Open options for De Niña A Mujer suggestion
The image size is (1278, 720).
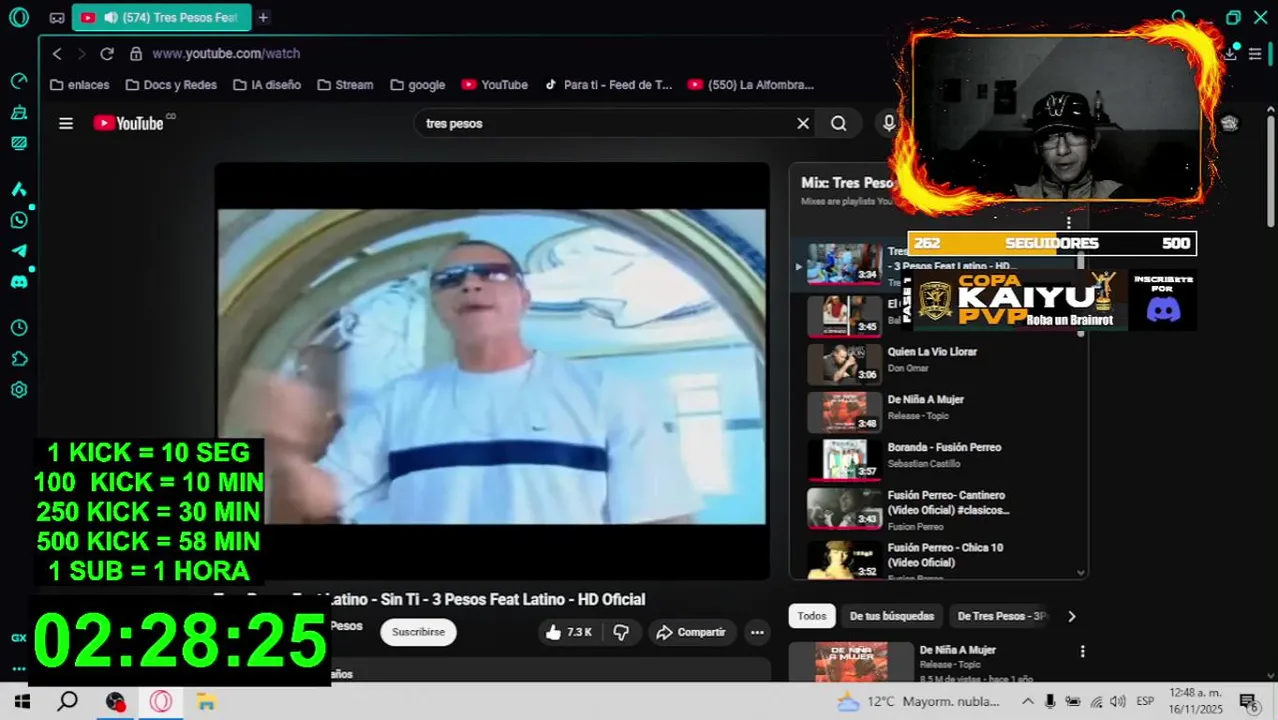[x=1082, y=651]
